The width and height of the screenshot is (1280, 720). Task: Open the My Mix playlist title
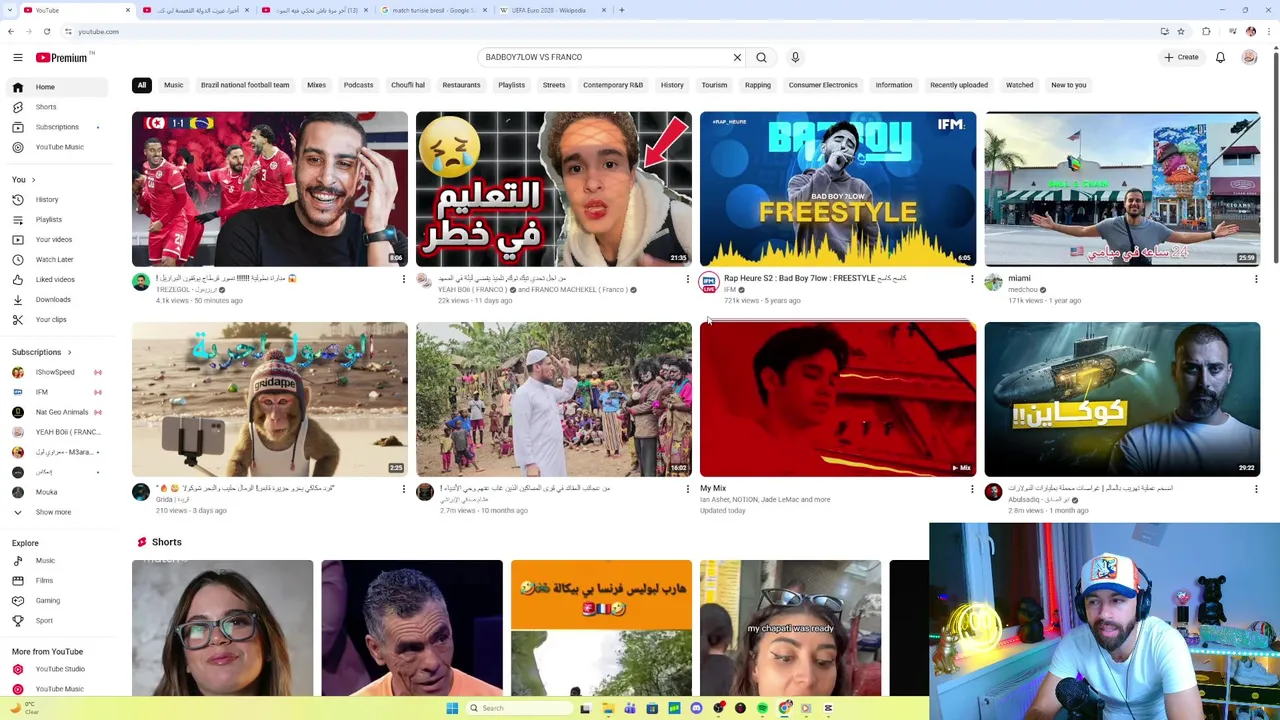[x=713, y=488]
